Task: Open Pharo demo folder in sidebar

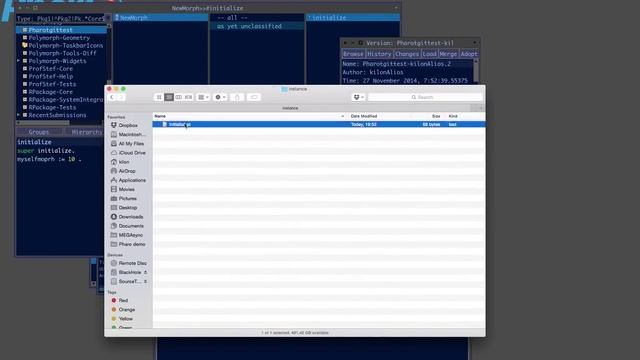Action: (x=132, y=244)
